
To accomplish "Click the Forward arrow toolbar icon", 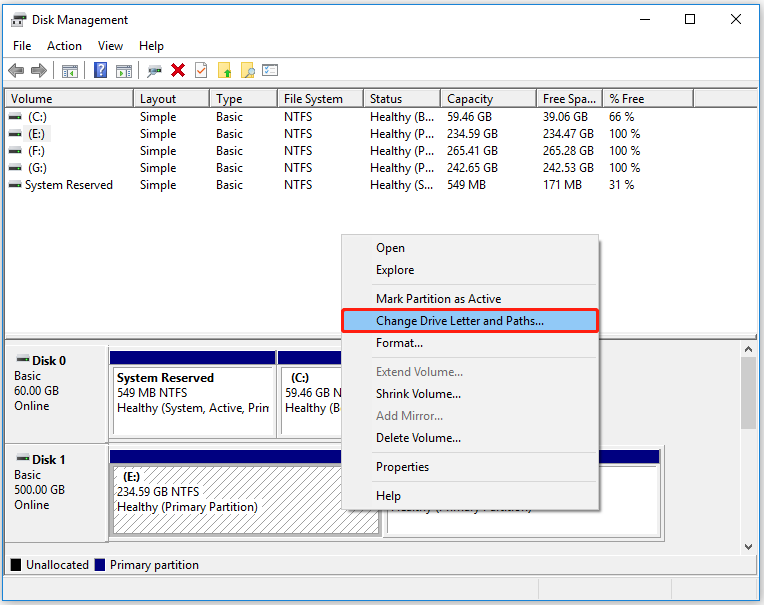I will tap(38, 71).
